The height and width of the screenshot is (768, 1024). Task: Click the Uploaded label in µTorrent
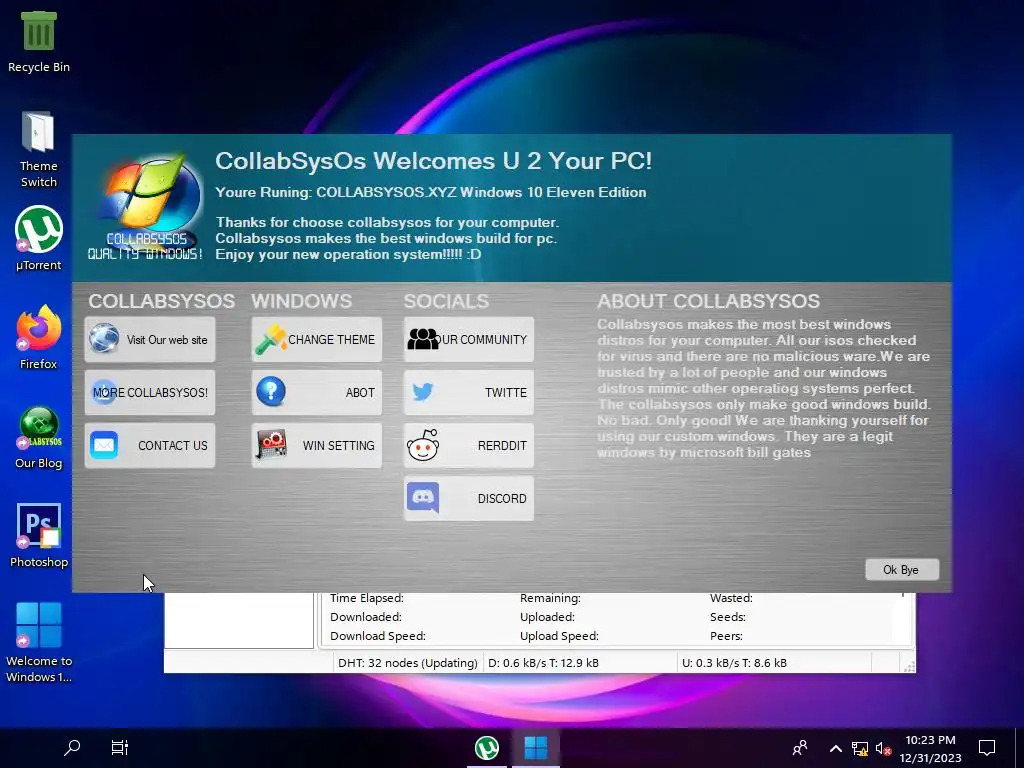pos(547,617)
